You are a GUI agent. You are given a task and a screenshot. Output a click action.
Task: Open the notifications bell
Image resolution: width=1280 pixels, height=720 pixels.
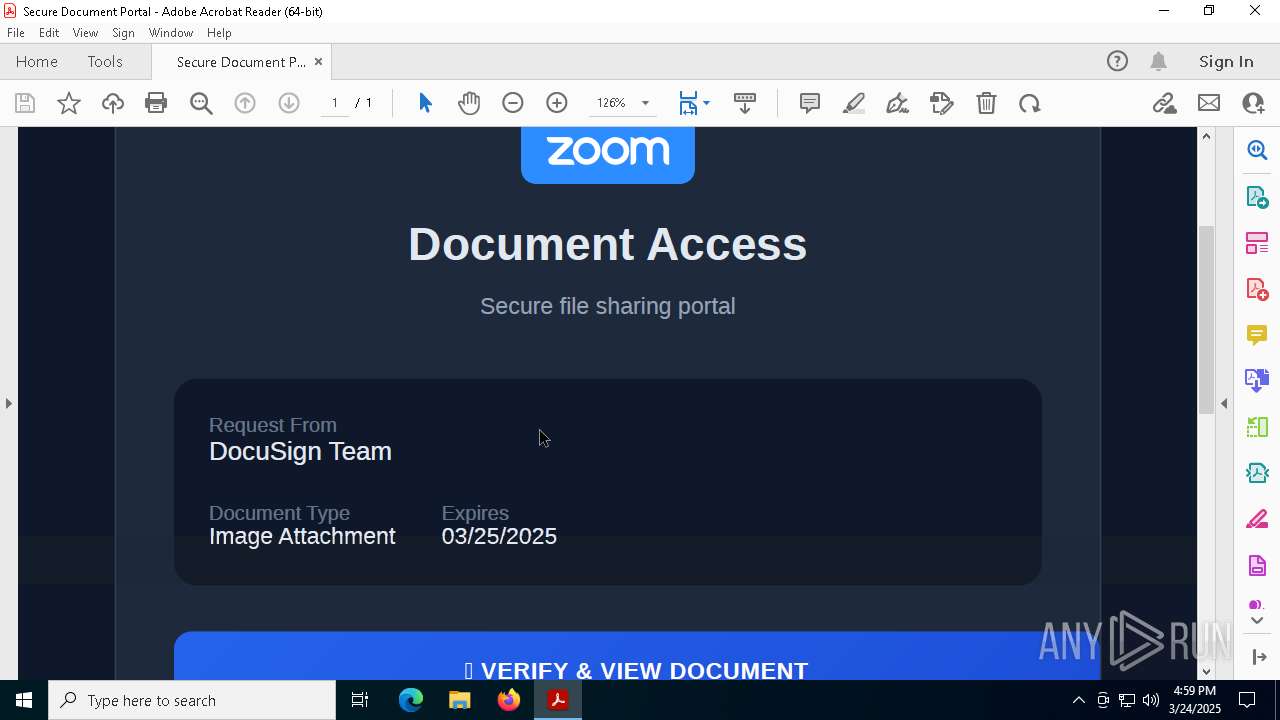pos(1159,61)
